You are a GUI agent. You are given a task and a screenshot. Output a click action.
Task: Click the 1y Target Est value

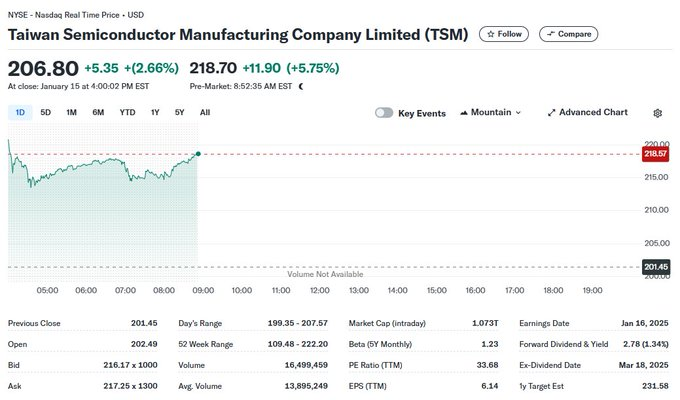pyautogui.click(x=654, y=386)
